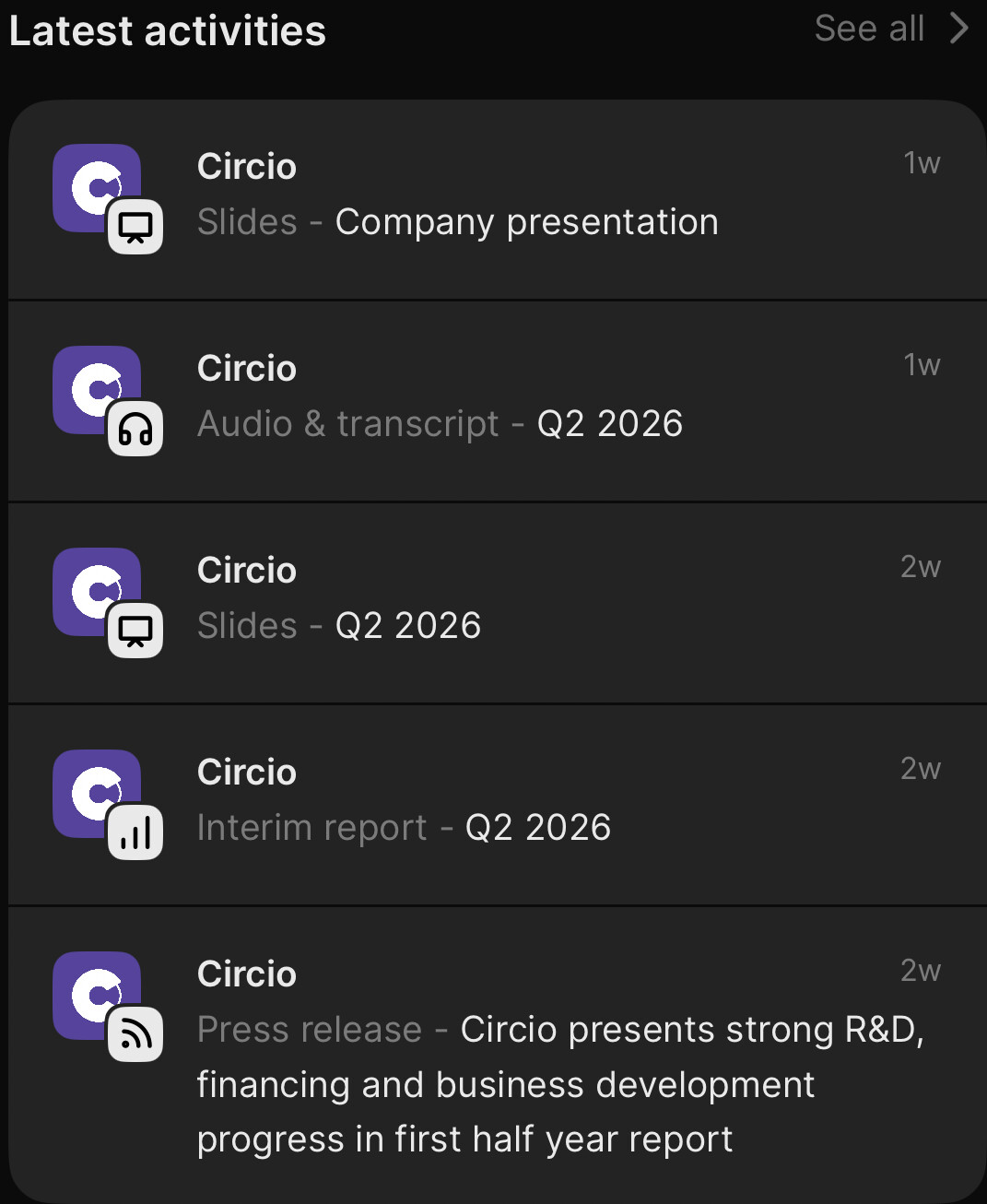Click the 1w timestamp on Company presentation
987x1204 pixels.
(922, 163)
